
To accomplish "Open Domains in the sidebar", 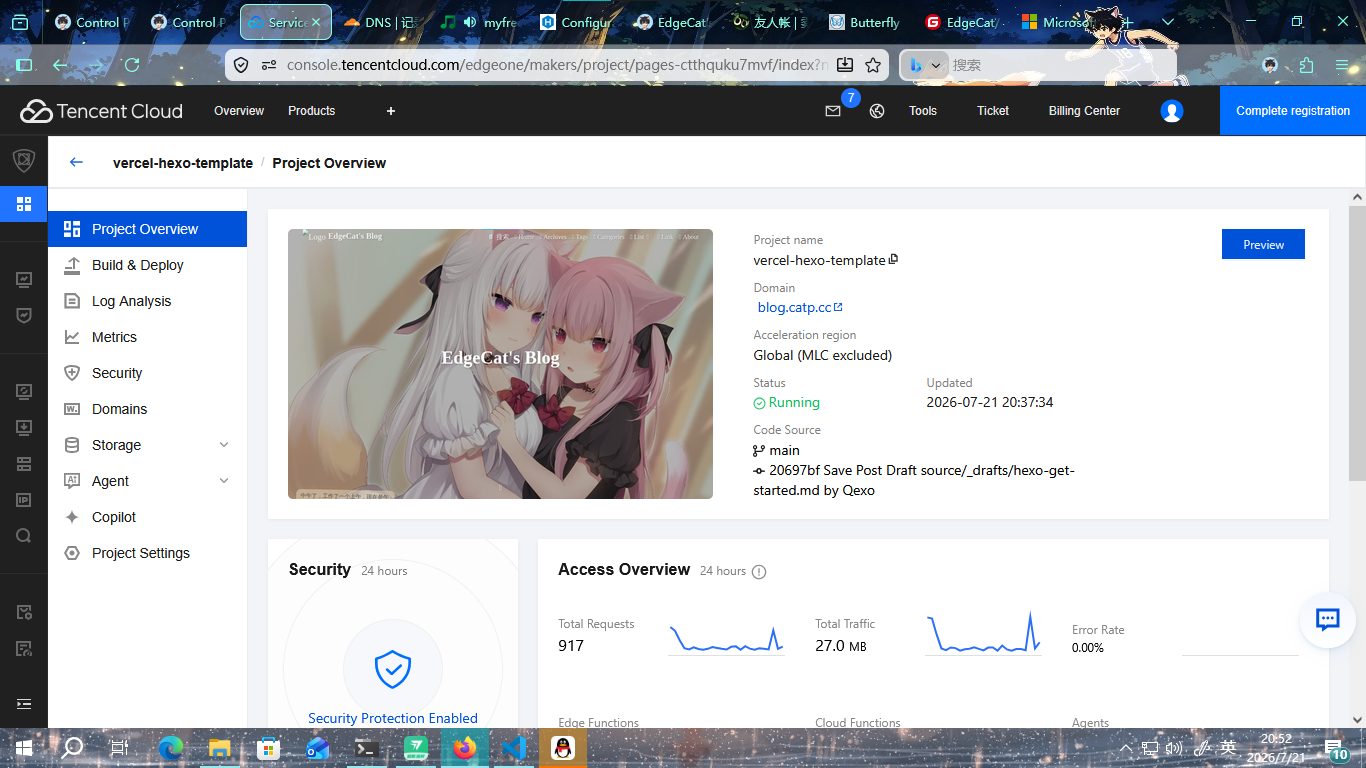I will pyautogui.click(x=147, y=409).
